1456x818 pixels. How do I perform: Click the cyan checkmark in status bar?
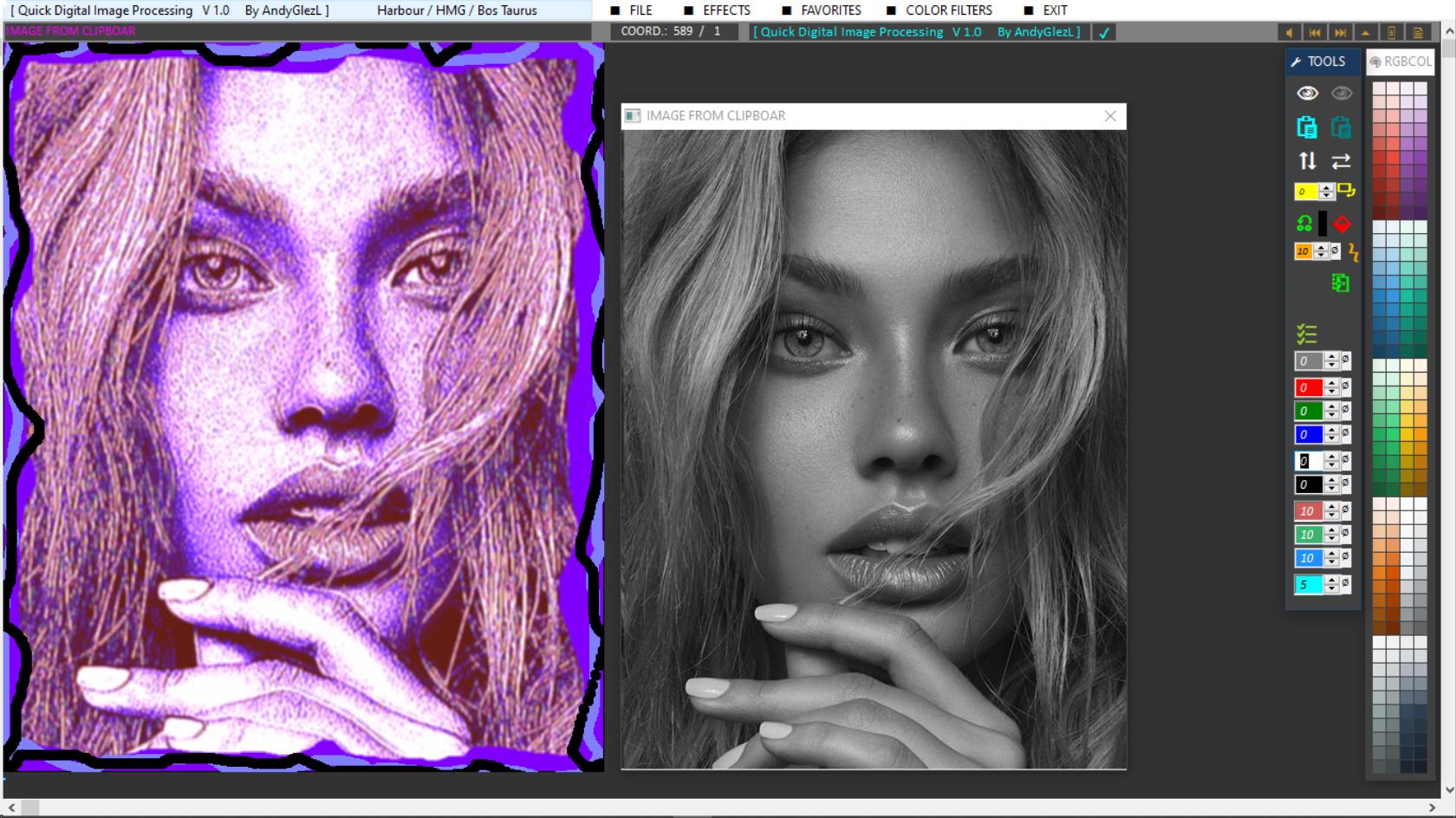coord(1104,33)
